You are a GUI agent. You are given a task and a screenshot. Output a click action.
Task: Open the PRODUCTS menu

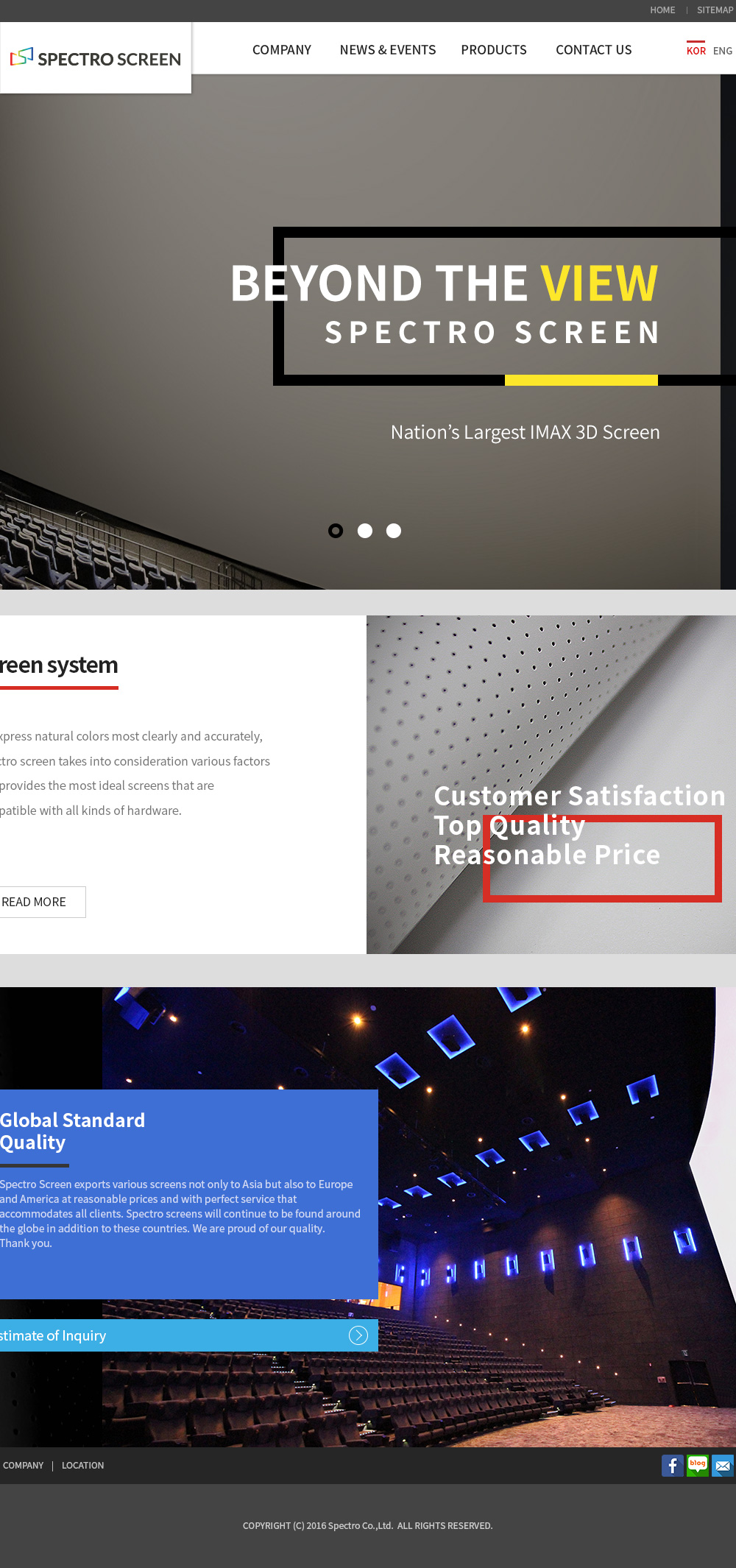tap(494, 50)
